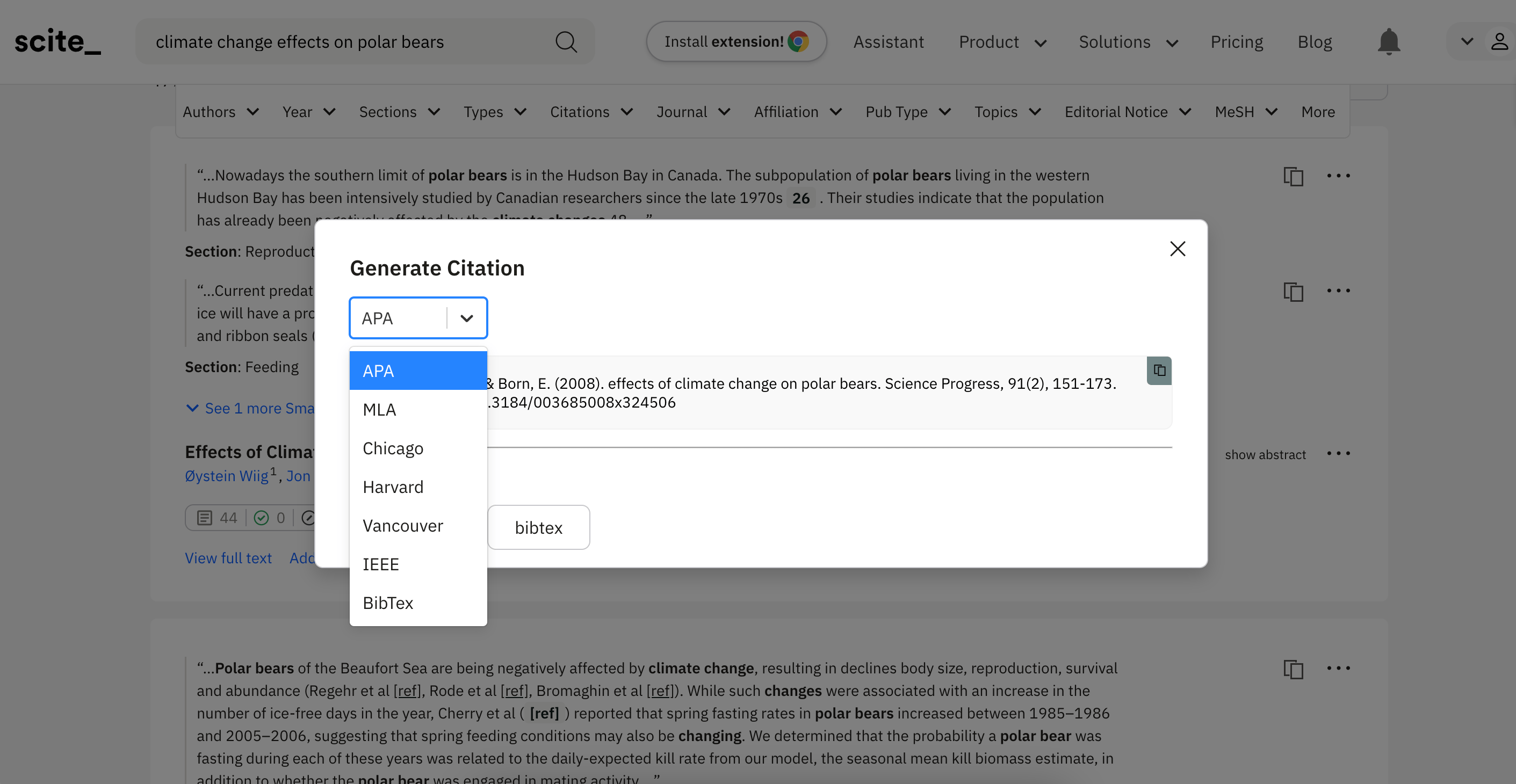This screenshot has width=1516, height=784.
Task: Click the search magnifier icon
Action: click(x=566, y=42)
